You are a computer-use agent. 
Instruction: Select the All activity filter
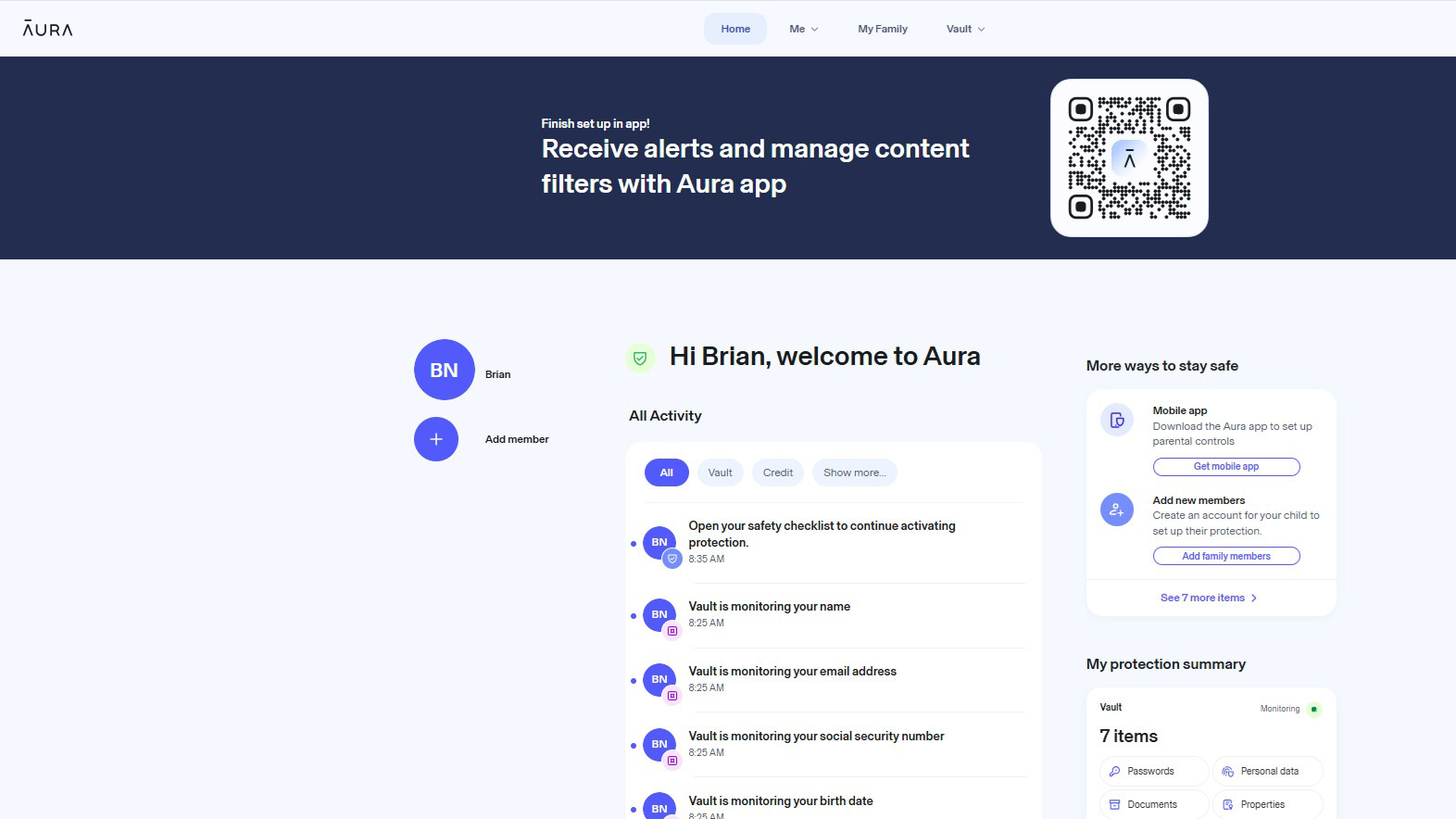point(667,472)
